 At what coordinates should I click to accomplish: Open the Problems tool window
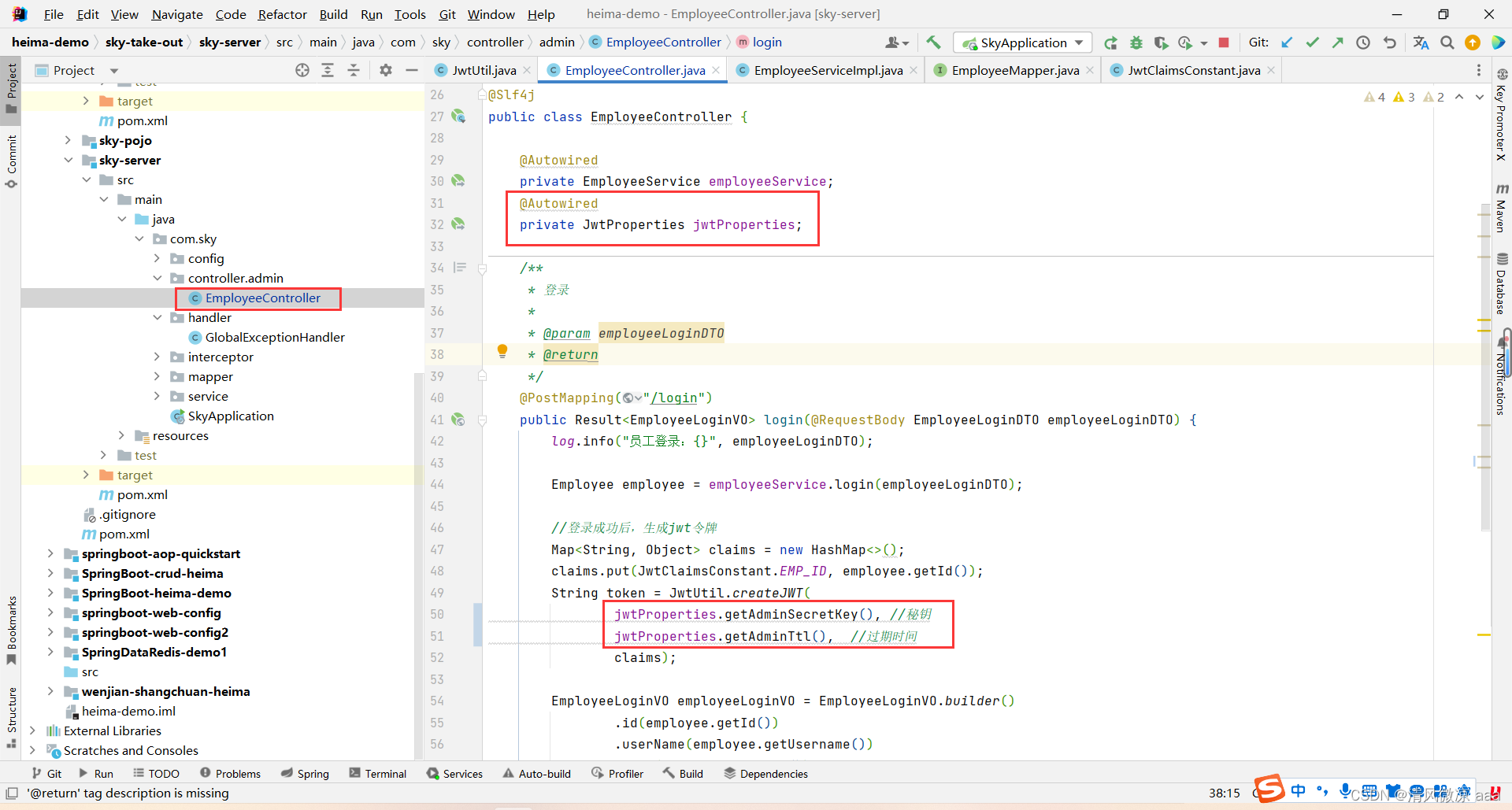(x=230, y=774)
